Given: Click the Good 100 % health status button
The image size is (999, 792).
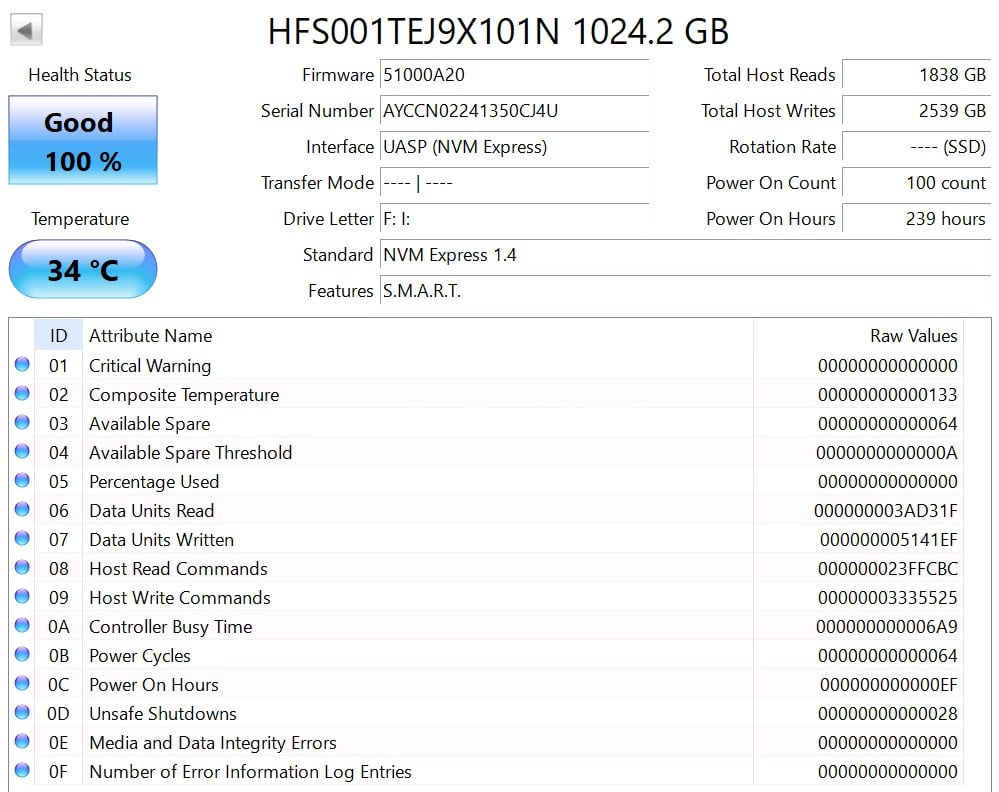Looking at the screenshot, I should tap(83, 141).
